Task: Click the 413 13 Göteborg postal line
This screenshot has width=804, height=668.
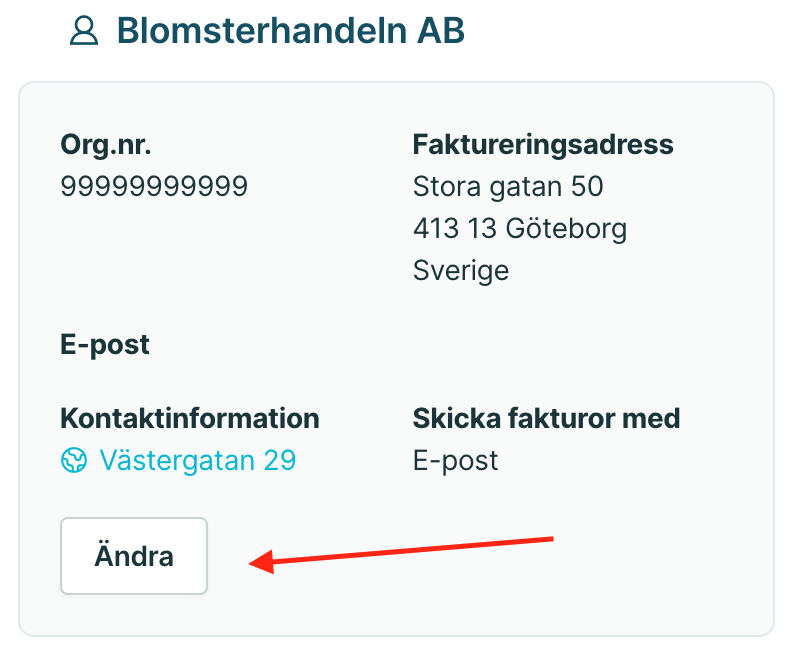Action: (520, 229)
